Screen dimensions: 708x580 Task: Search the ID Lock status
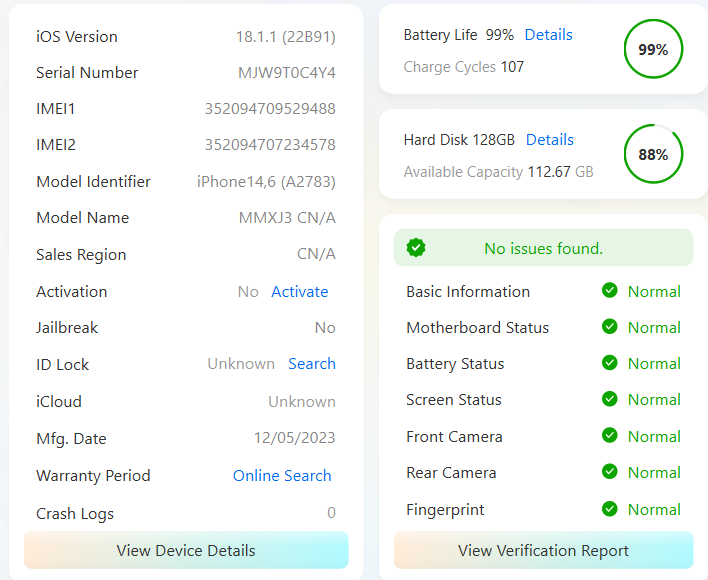pos(311,364)
